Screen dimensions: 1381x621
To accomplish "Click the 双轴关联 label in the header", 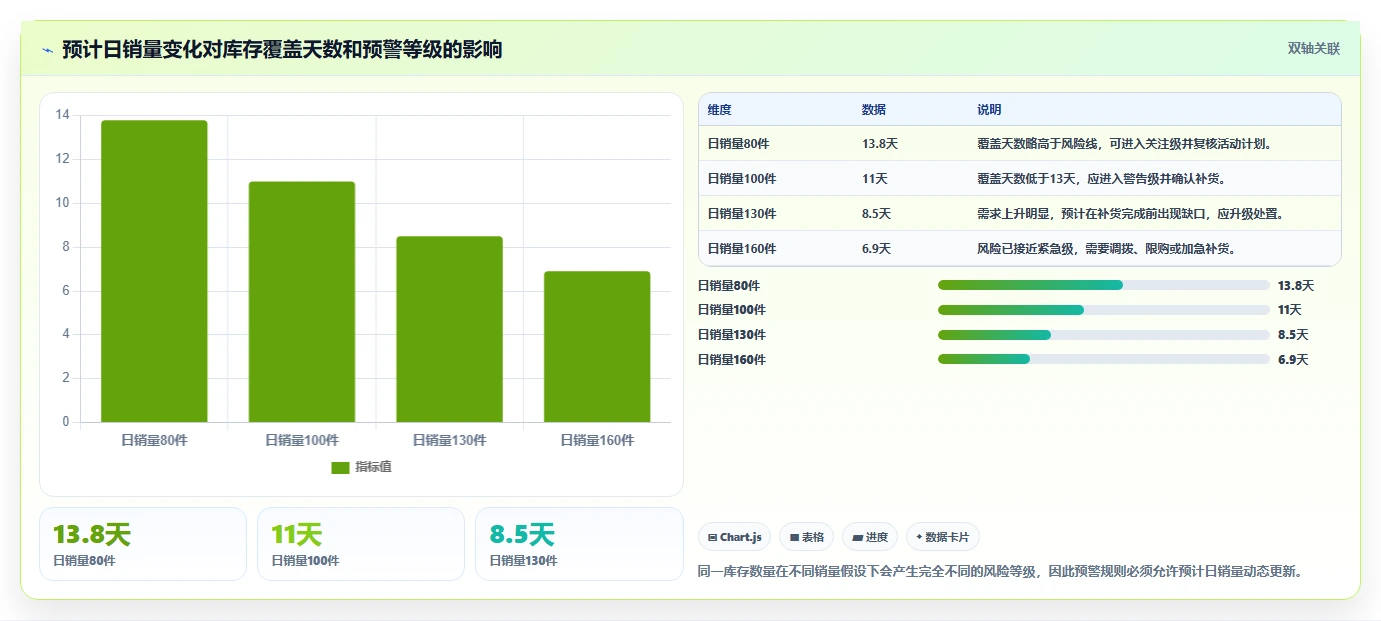I will 1313,49.
